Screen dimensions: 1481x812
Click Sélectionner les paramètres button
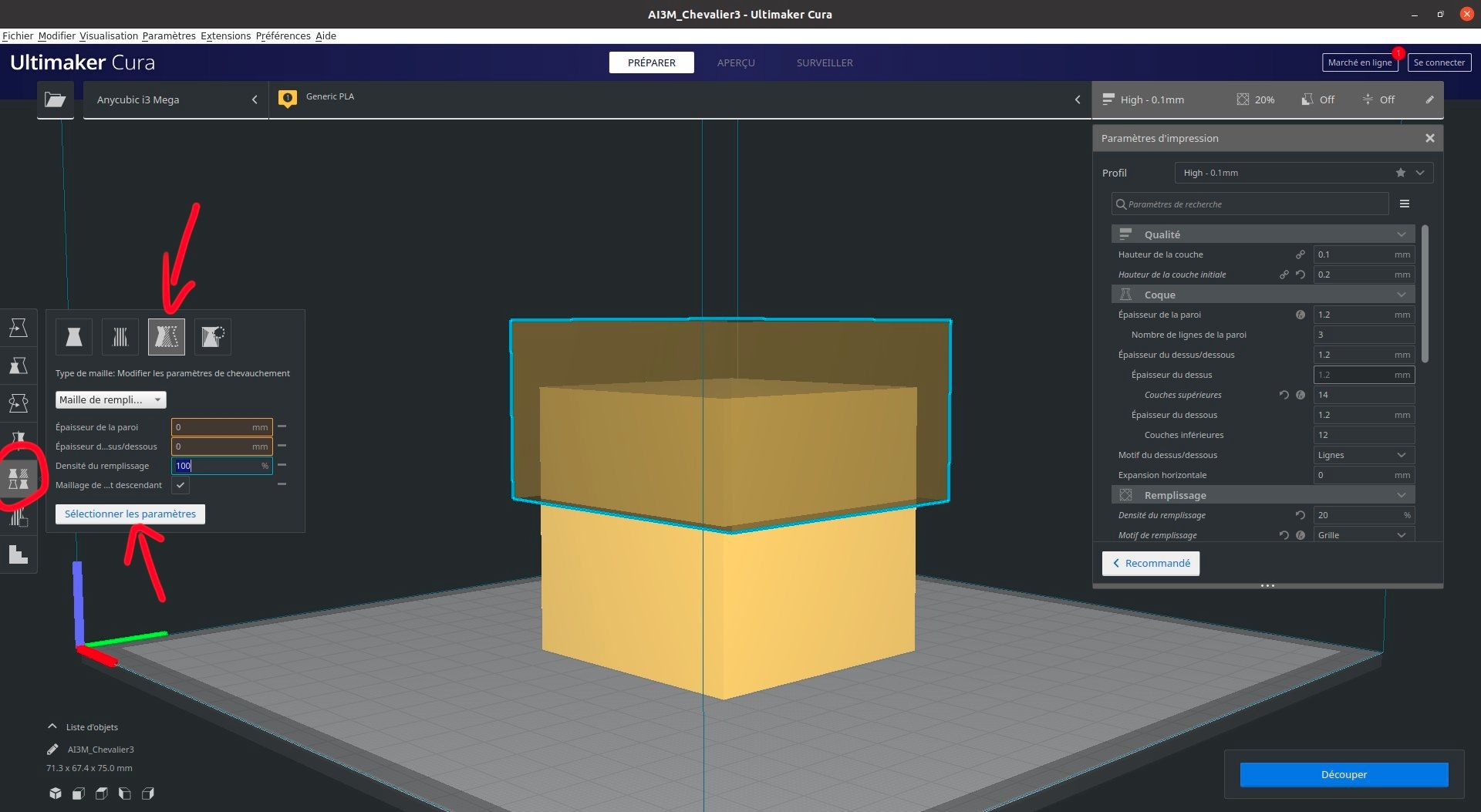click(x=130, y=514)
